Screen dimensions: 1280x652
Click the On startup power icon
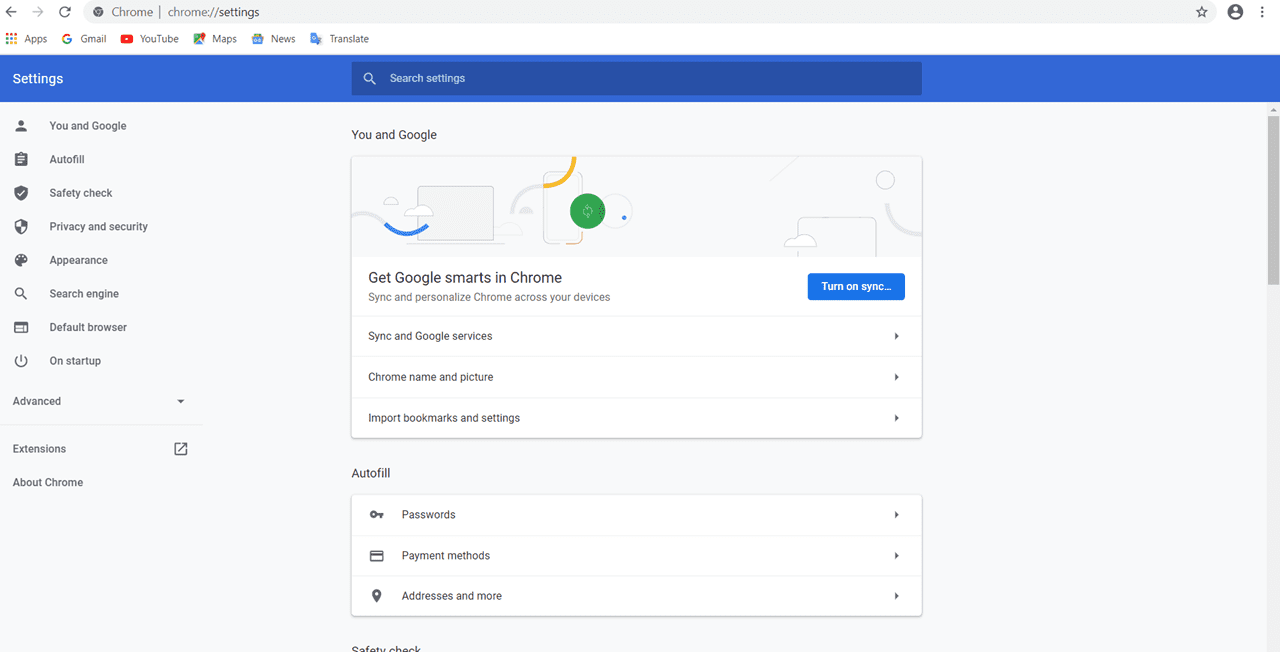pos(21,361)
